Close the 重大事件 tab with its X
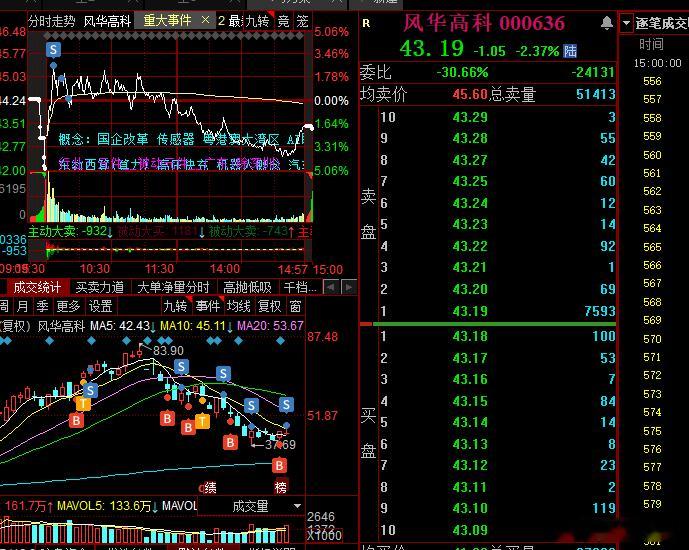This screenshot has width=689, height=550. [x=205, y=20]
